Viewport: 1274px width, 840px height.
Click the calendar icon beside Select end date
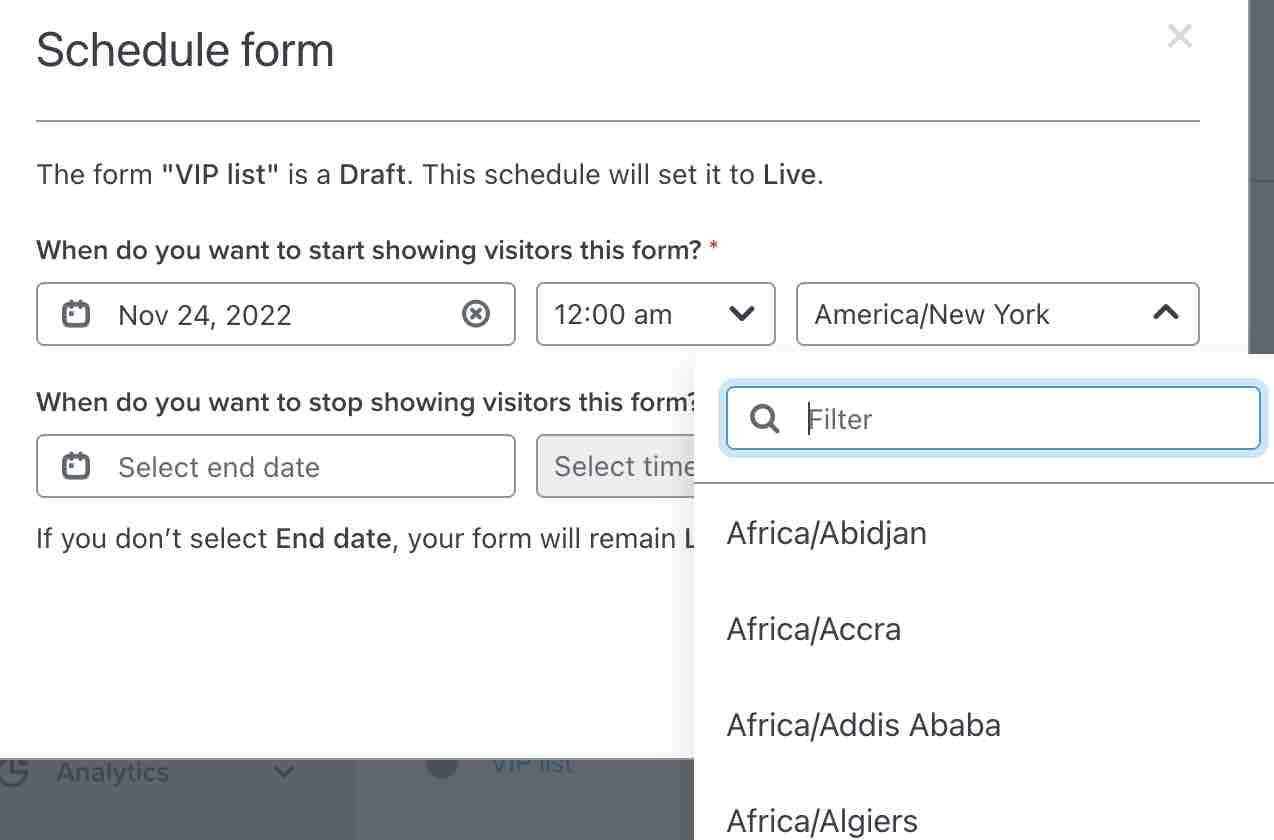point(78,466)
